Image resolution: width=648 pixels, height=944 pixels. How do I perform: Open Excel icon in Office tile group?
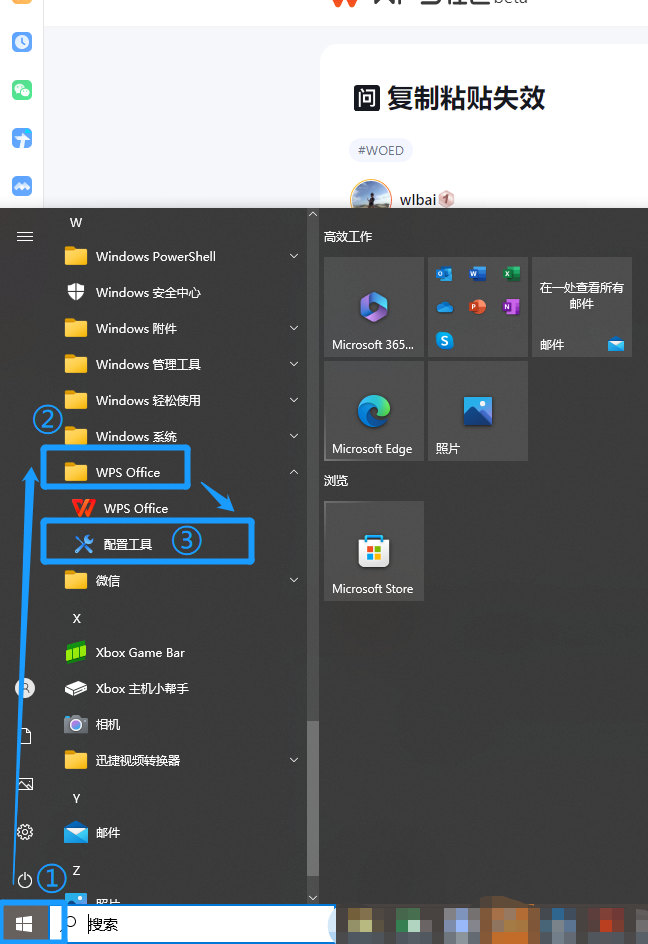511,274
